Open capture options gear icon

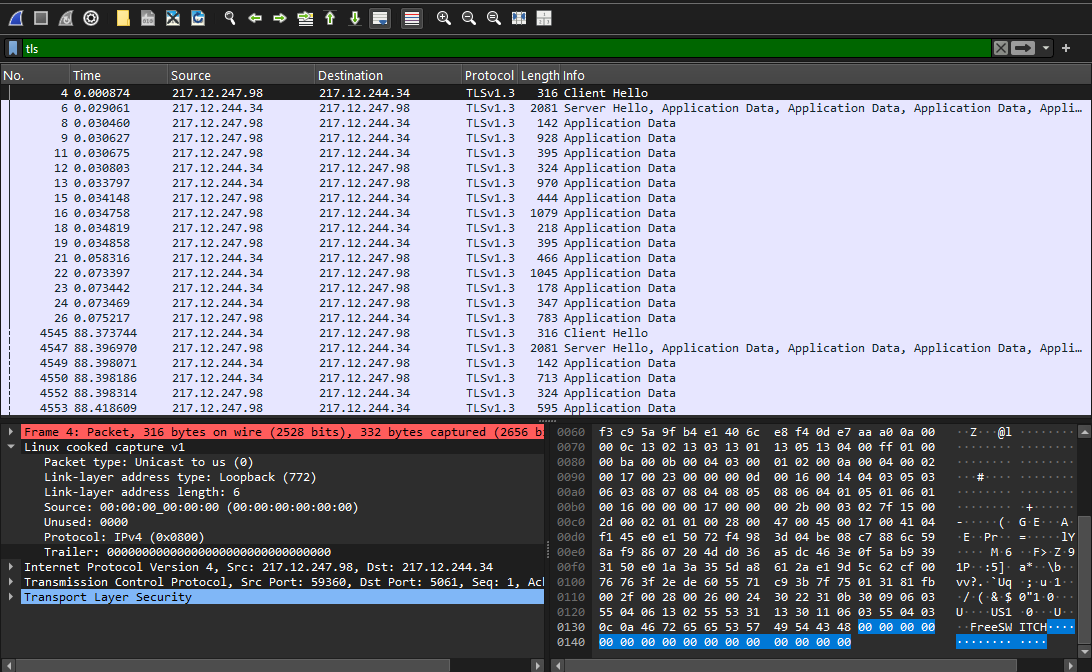click(x=91, y=18)
